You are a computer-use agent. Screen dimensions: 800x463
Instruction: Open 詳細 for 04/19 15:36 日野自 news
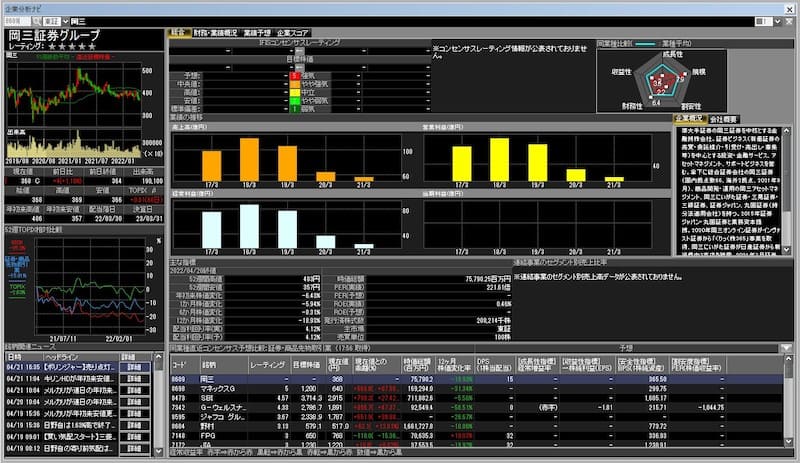coord(135,425)
